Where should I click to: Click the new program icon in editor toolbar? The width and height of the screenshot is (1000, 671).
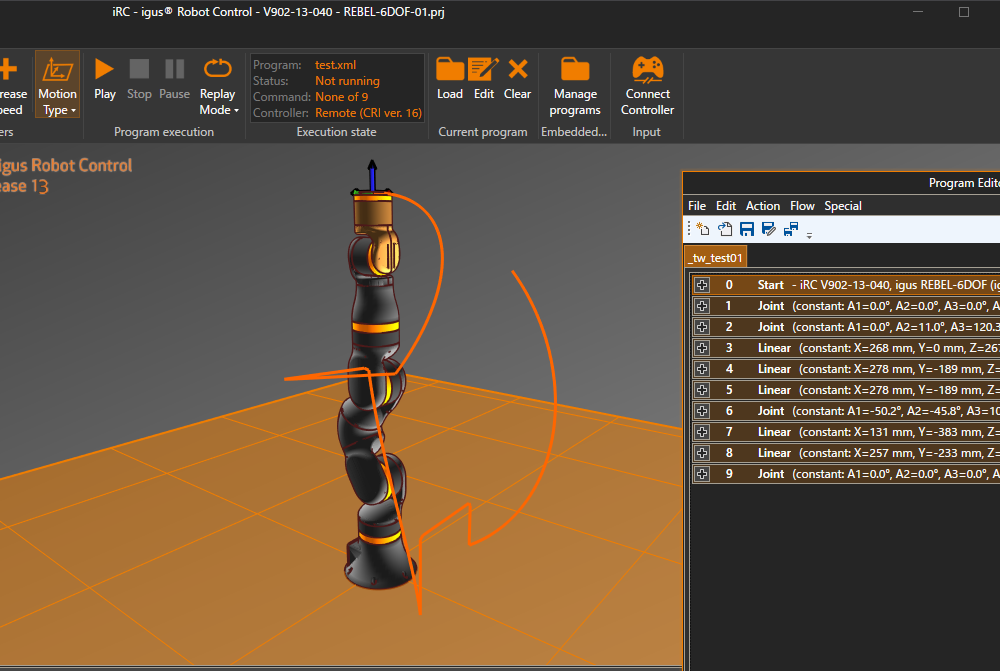pos(703,229)
